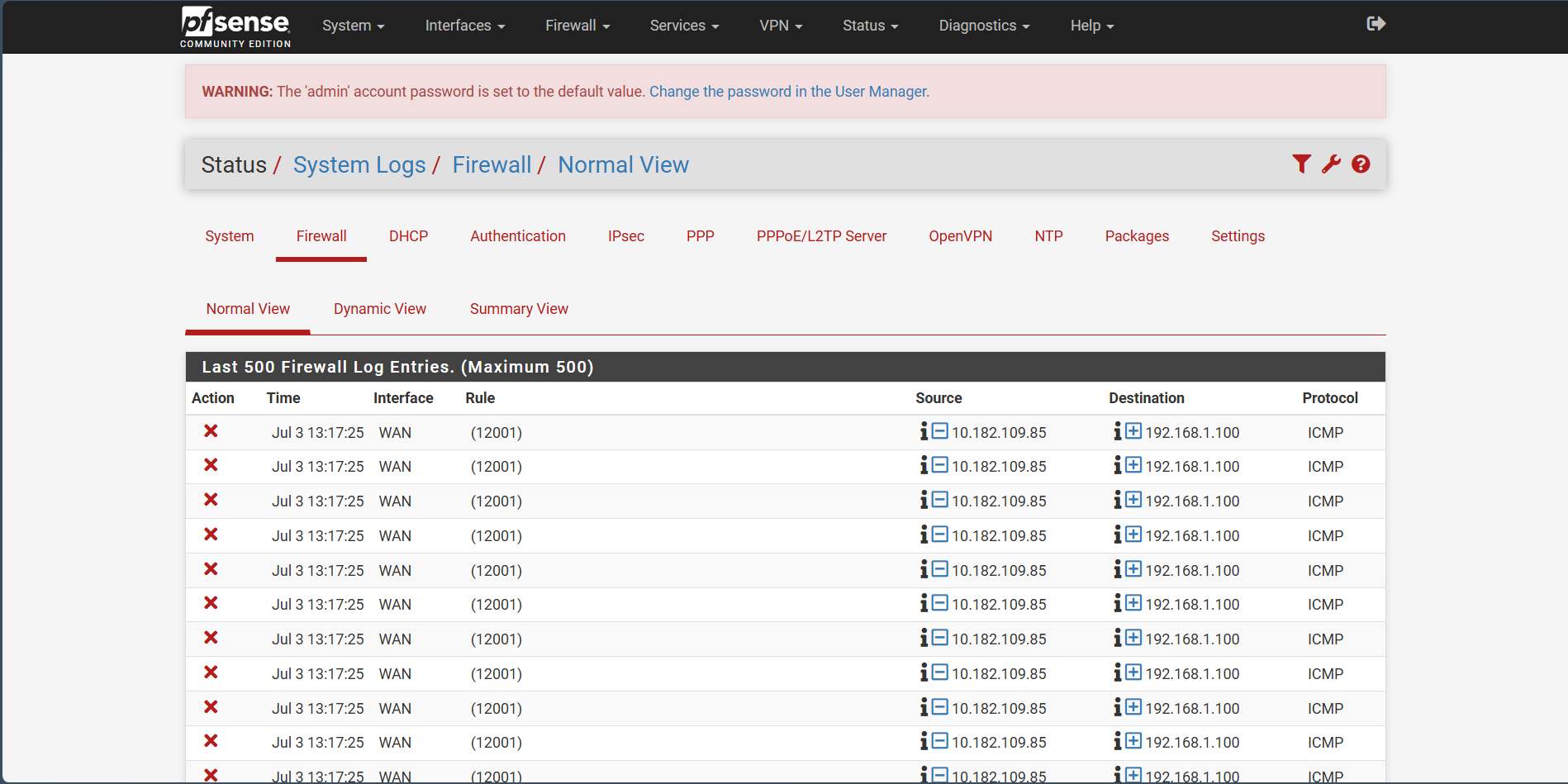Screen dimensions: 1568x784
Task: Select the Firewall logs tab
Action: pos(321,236)
